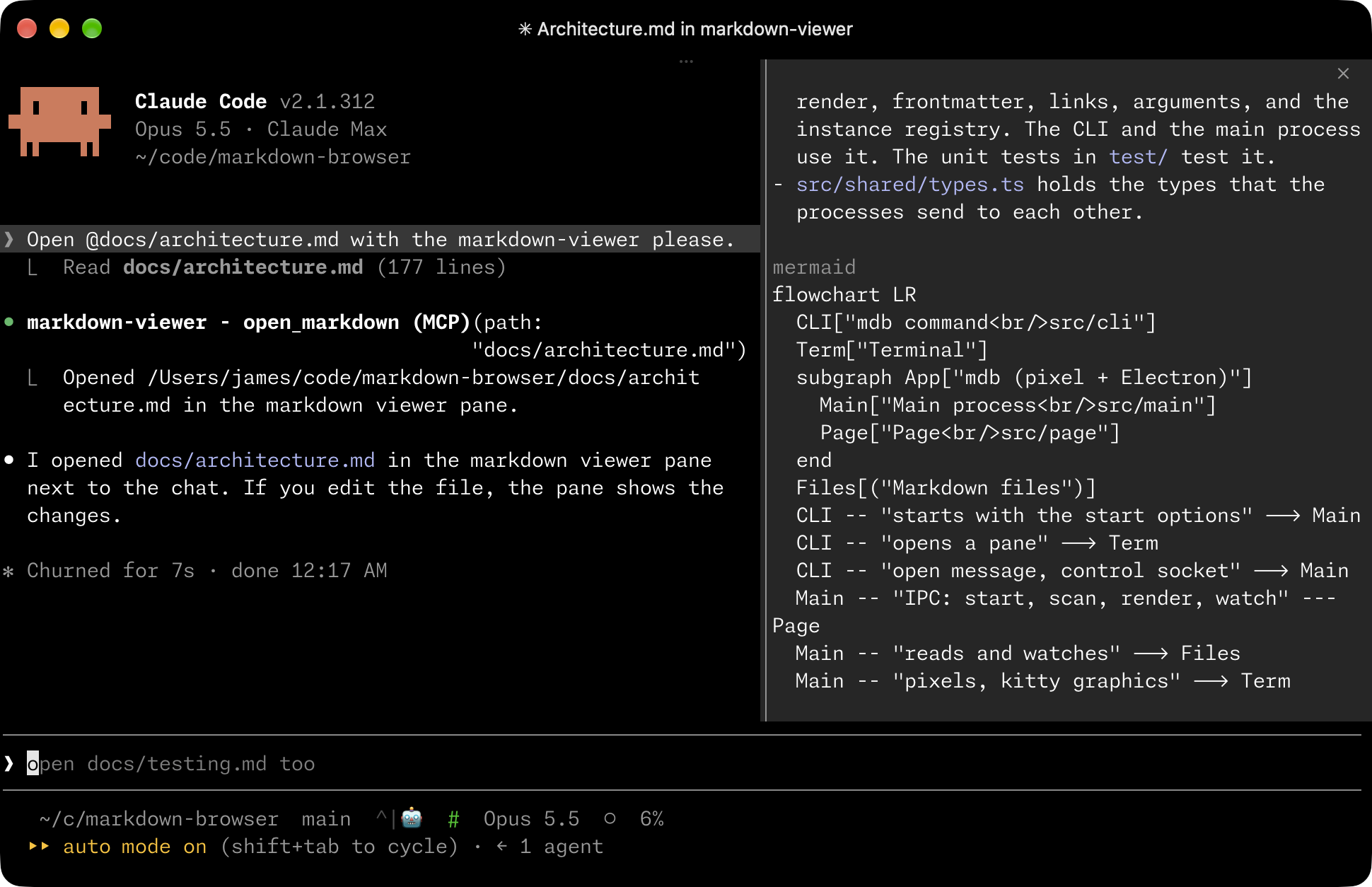Viewport: 1372px width, 887px height.
Task: Click 'Opus 5.5 · Claude Max' header line
Action: click(261, 129)
